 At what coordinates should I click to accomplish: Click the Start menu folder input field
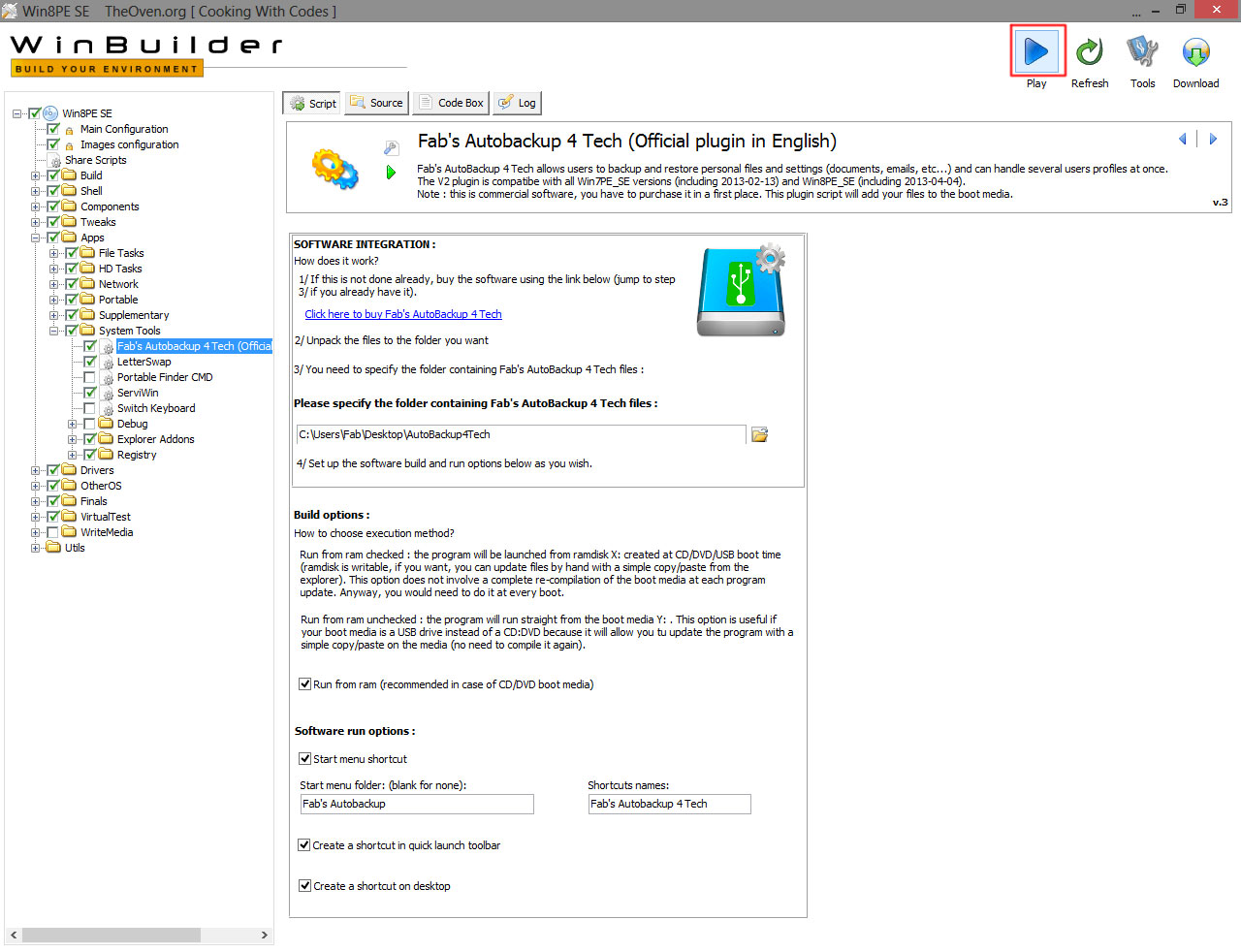click(417, 804)
